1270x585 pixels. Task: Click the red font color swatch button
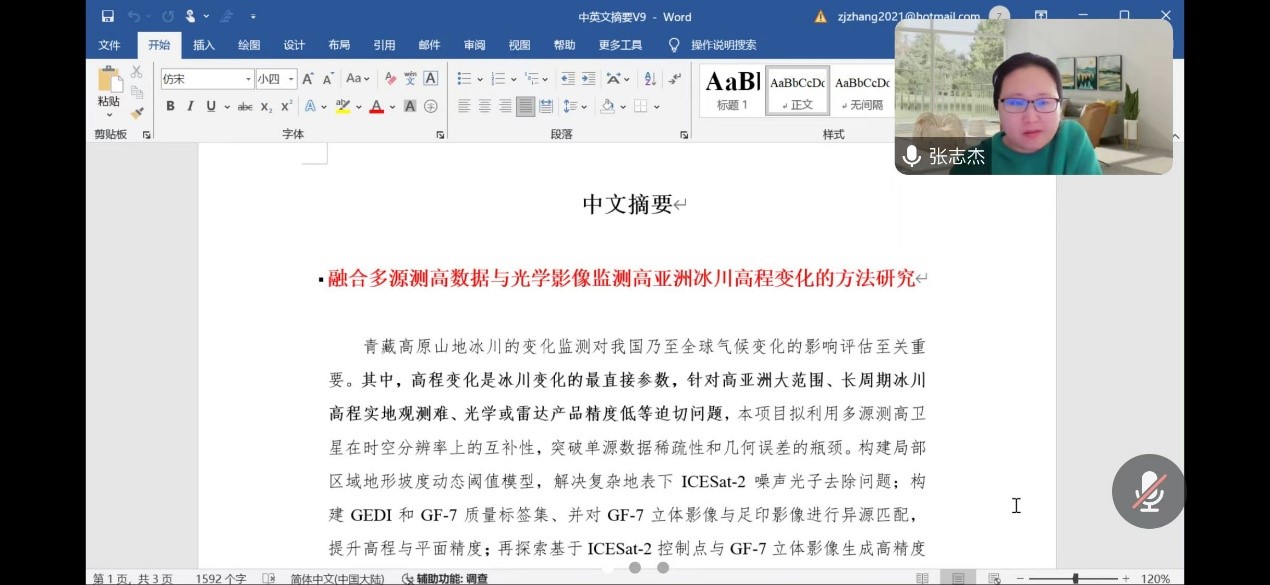376,107
